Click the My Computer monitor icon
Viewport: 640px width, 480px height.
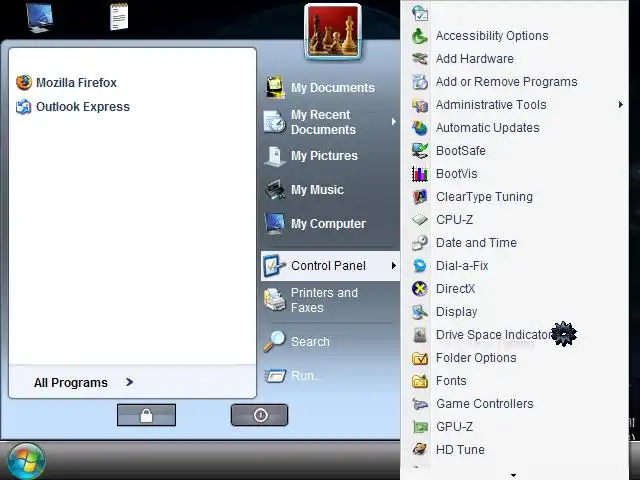[274, 224]
